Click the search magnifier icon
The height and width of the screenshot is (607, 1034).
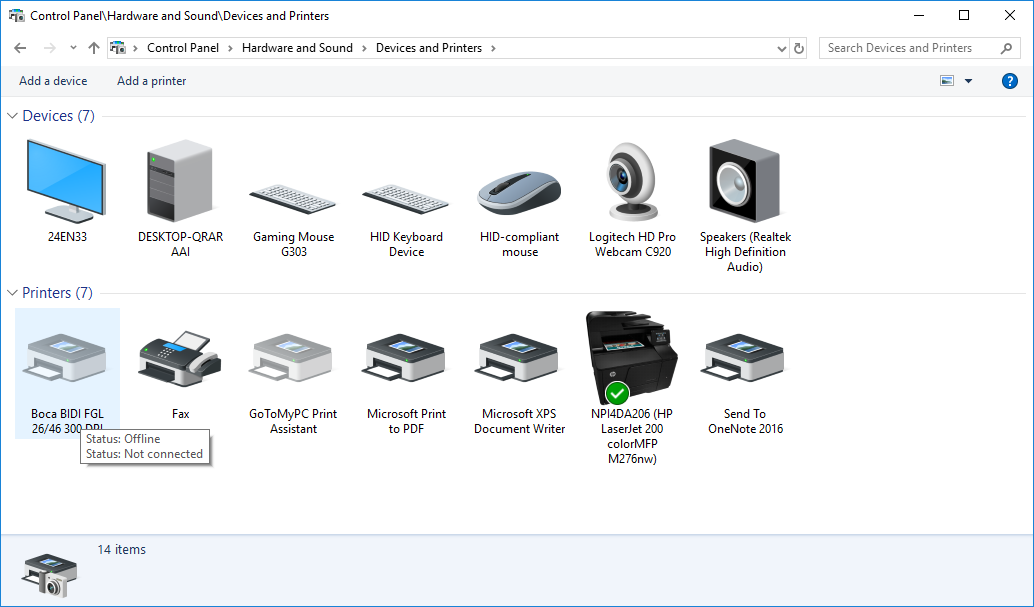point(1006,48)
